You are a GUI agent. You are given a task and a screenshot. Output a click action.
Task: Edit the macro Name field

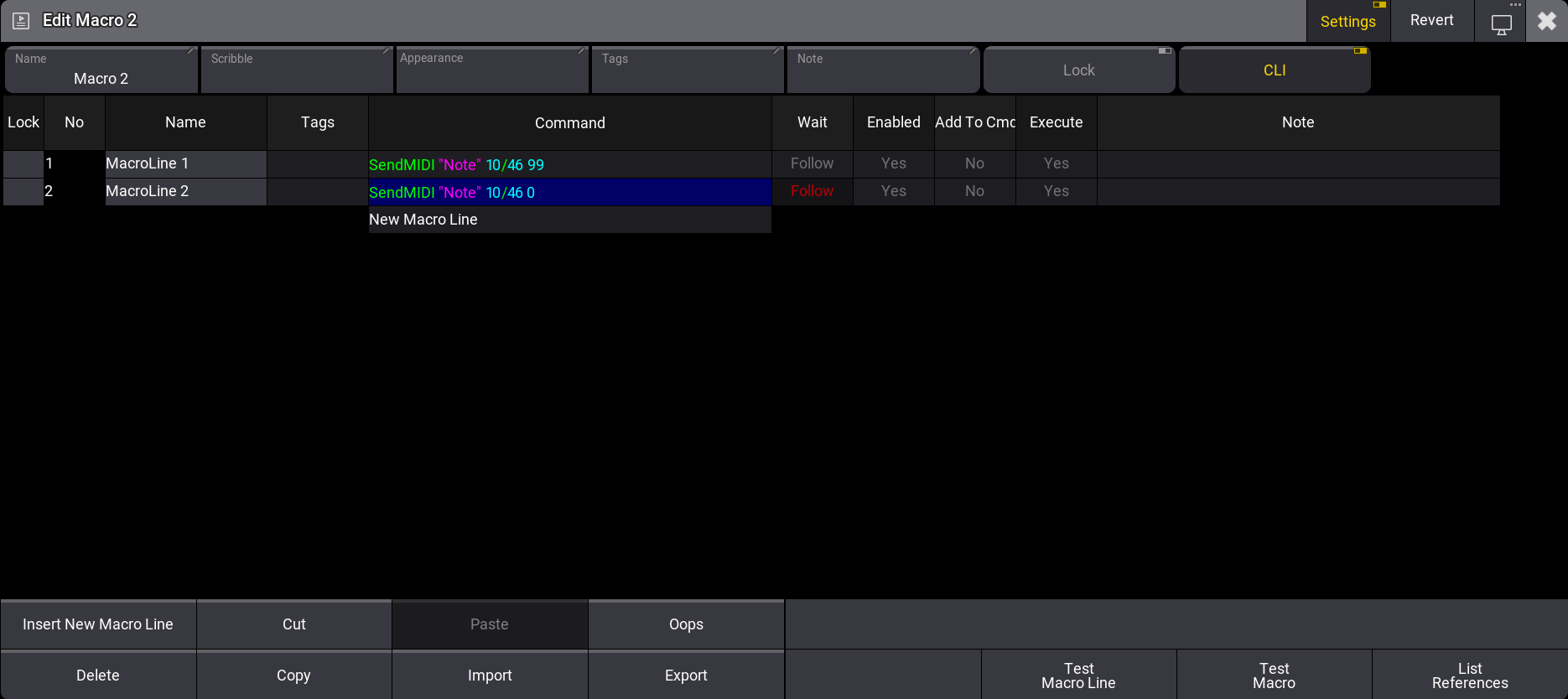coord(101,70)
